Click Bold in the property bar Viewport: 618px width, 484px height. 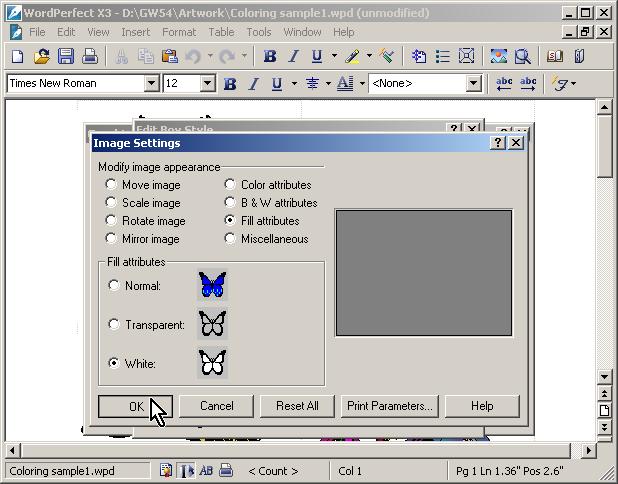tap(230, 84)
